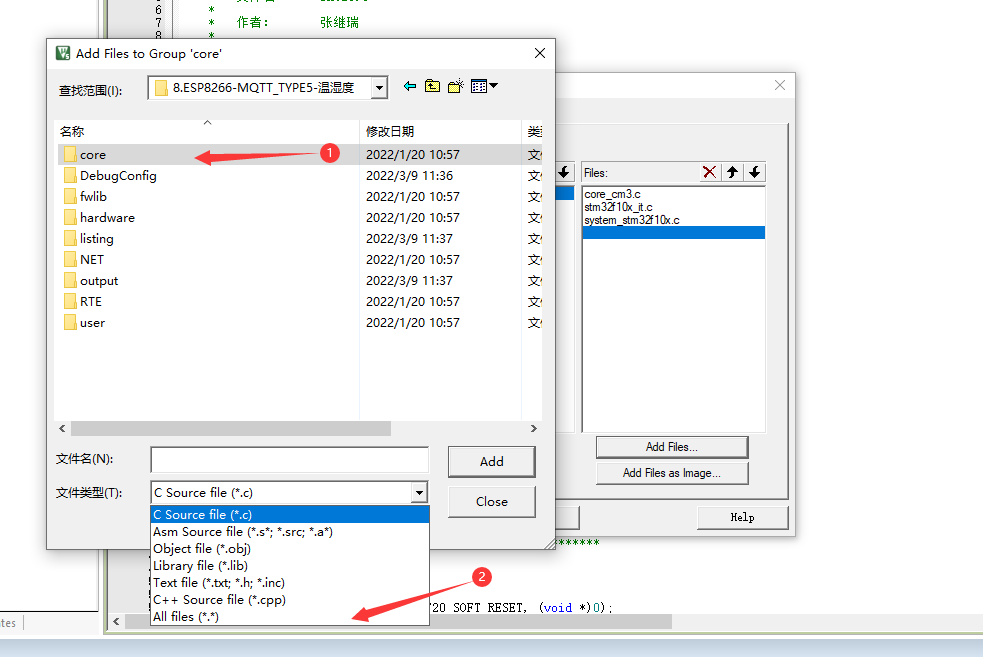The height and width of the screenshot is (657, 983).
Task: Focus the file name input field
Action: (290, 460)
